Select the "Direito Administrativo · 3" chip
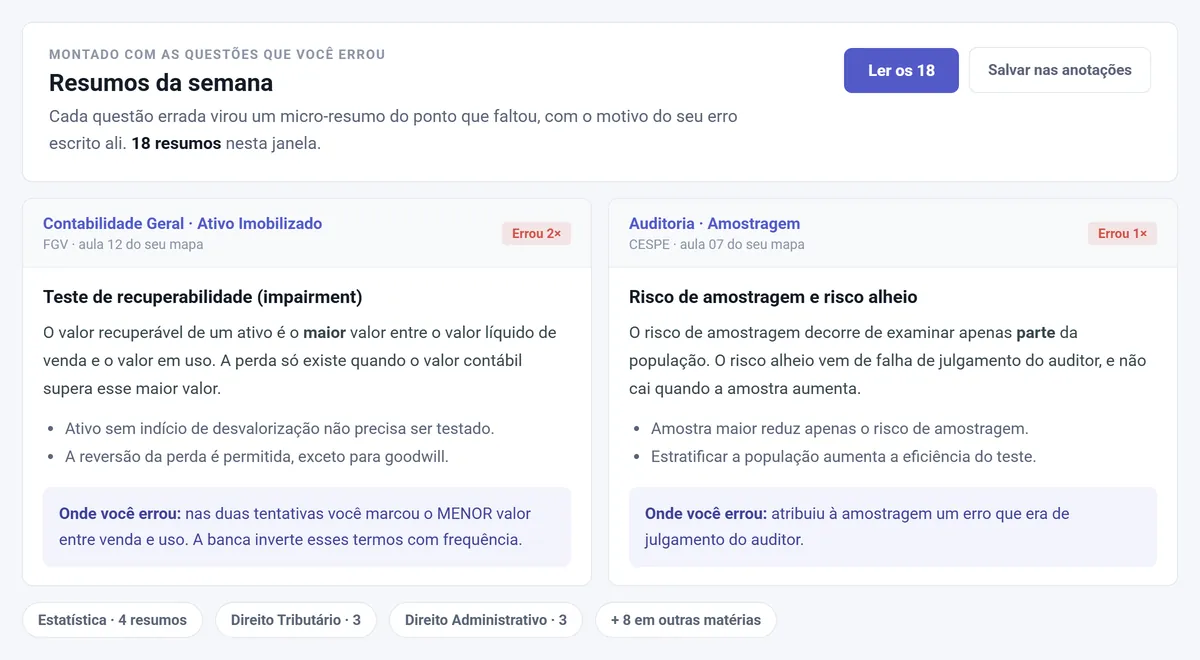The width and height of the screenshot is (1200, 660). tap(486, 620)
